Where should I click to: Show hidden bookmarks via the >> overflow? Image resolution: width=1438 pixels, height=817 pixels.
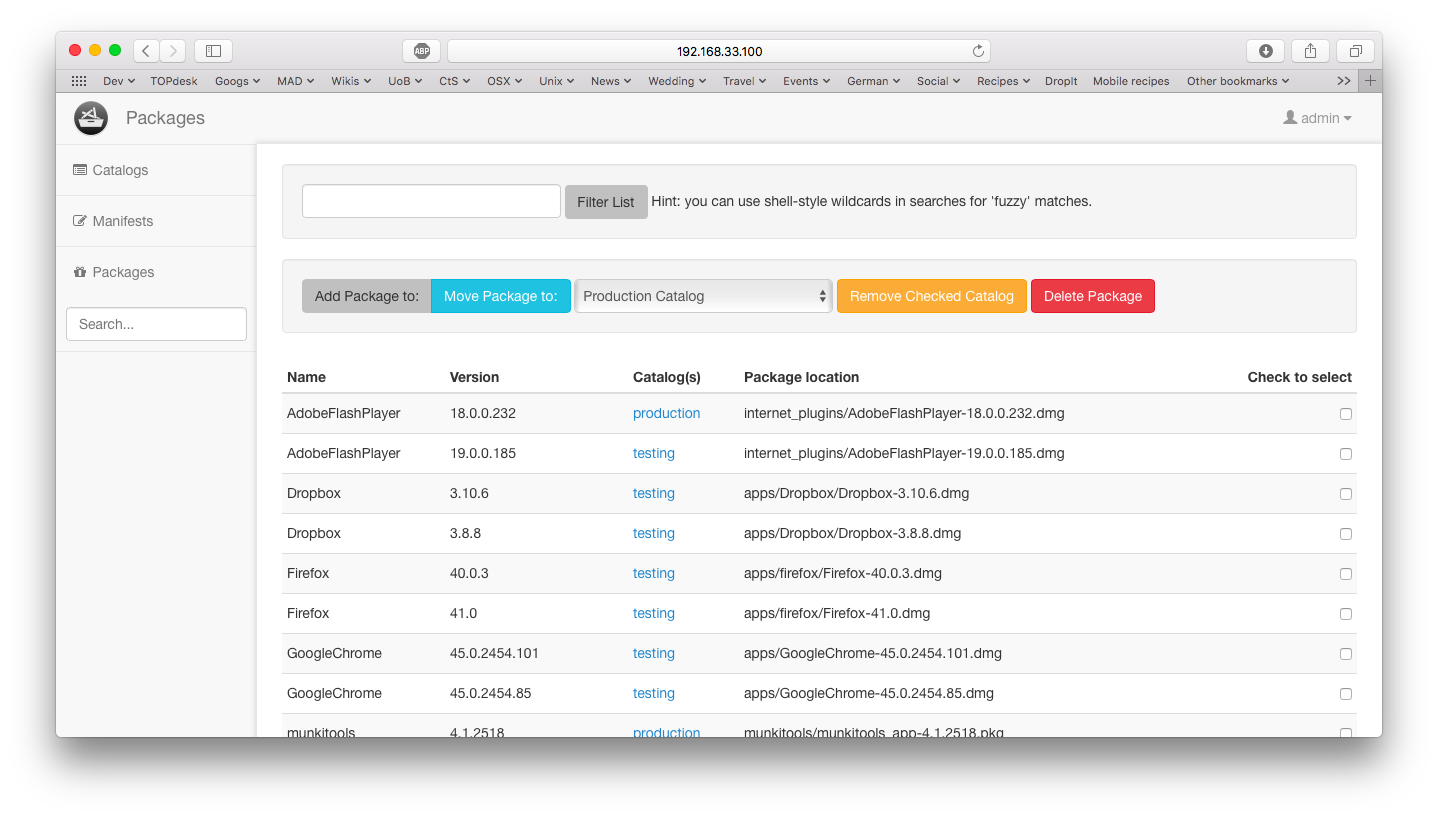(x=1343, y=81)
